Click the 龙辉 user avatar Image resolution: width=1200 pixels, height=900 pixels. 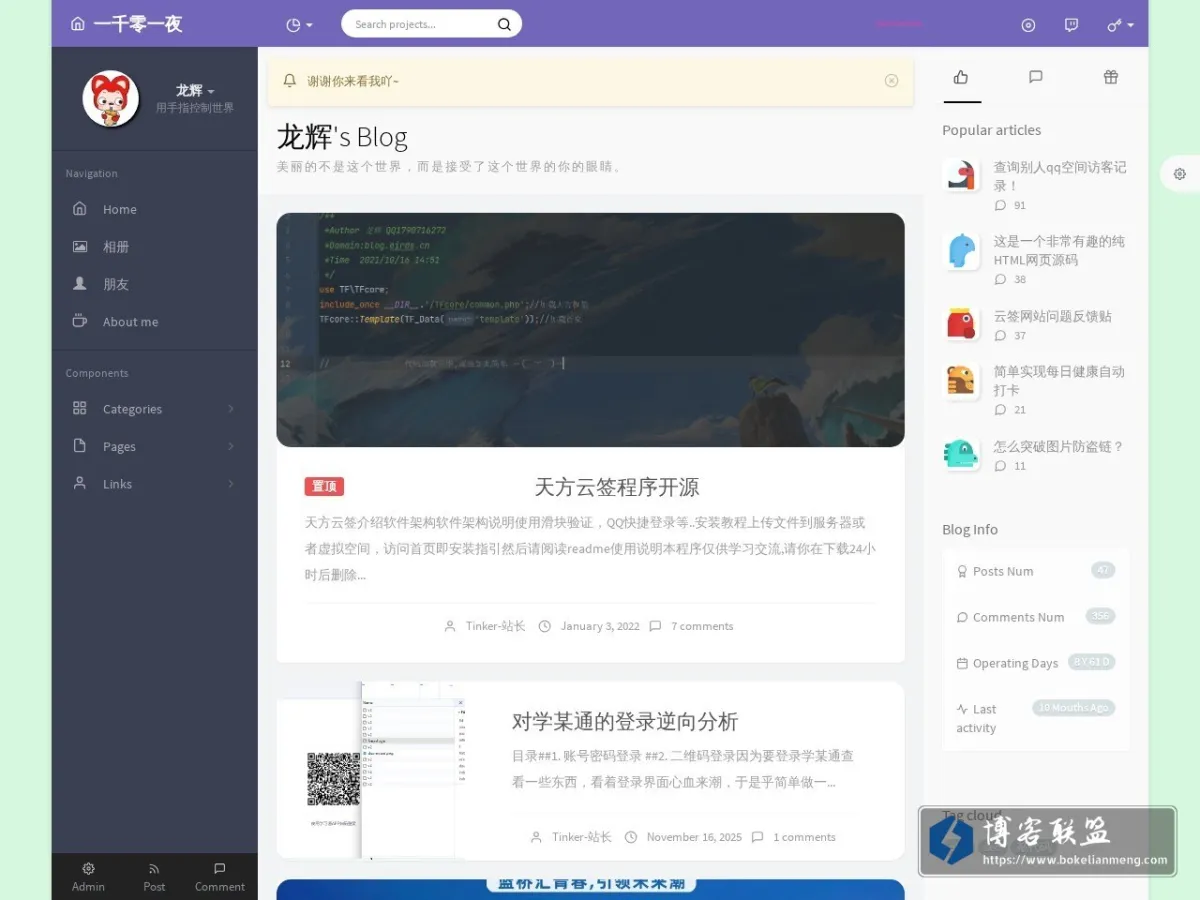[110, 98]
